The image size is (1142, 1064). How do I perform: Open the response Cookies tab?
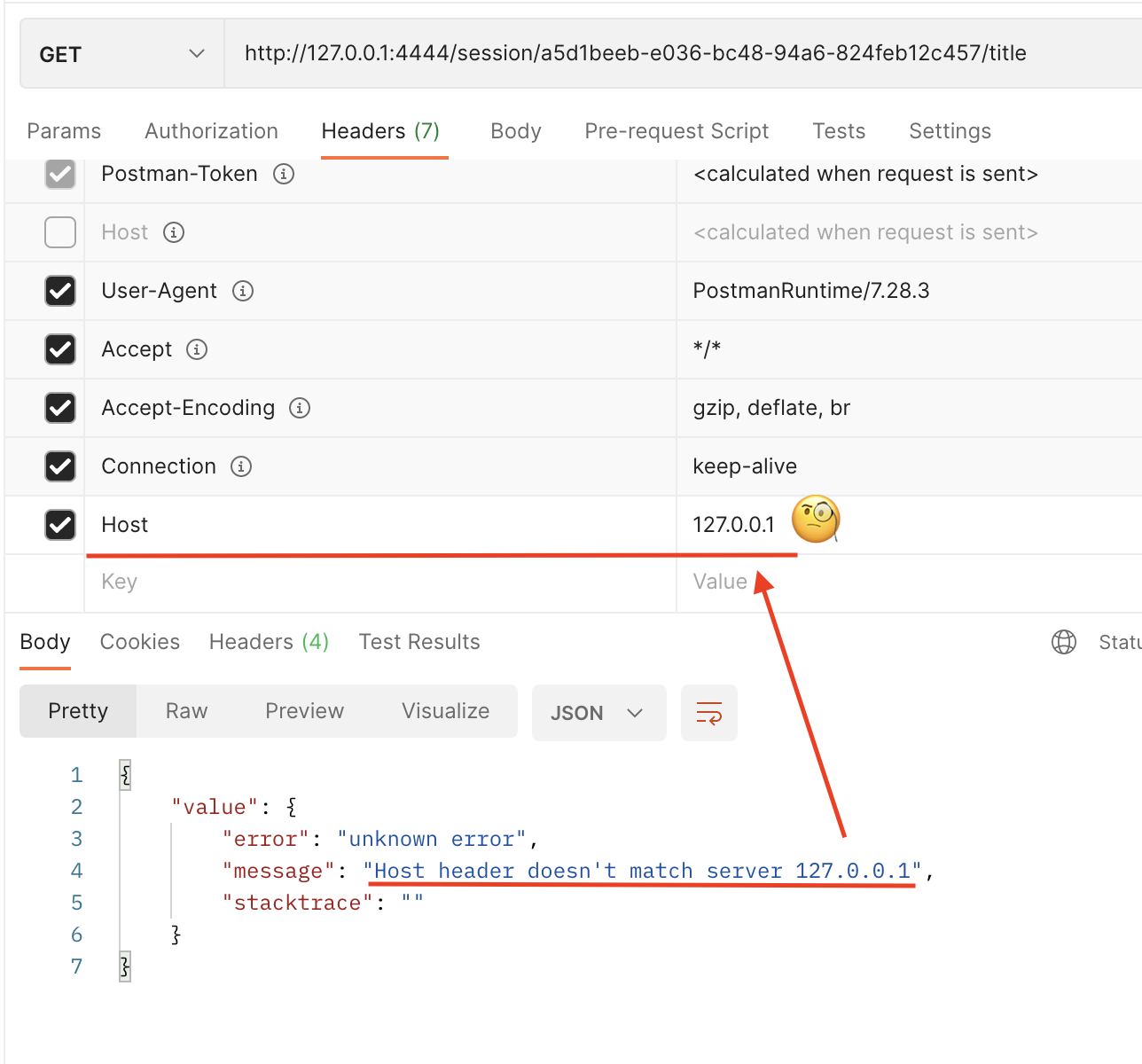pyautogui.click(x=139, y=641)
